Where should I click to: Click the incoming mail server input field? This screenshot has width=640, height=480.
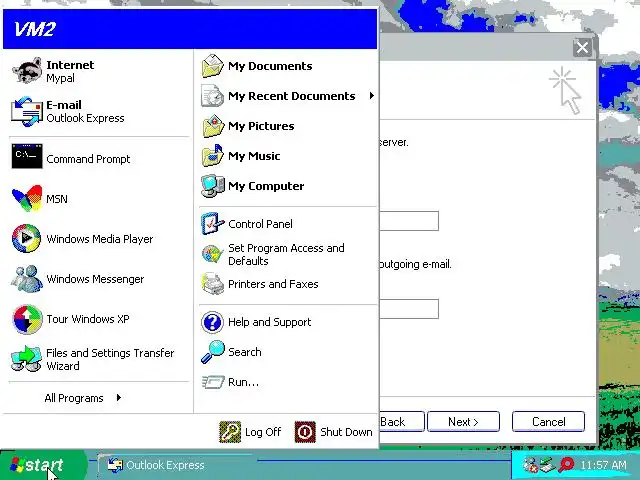click(409, 221)
